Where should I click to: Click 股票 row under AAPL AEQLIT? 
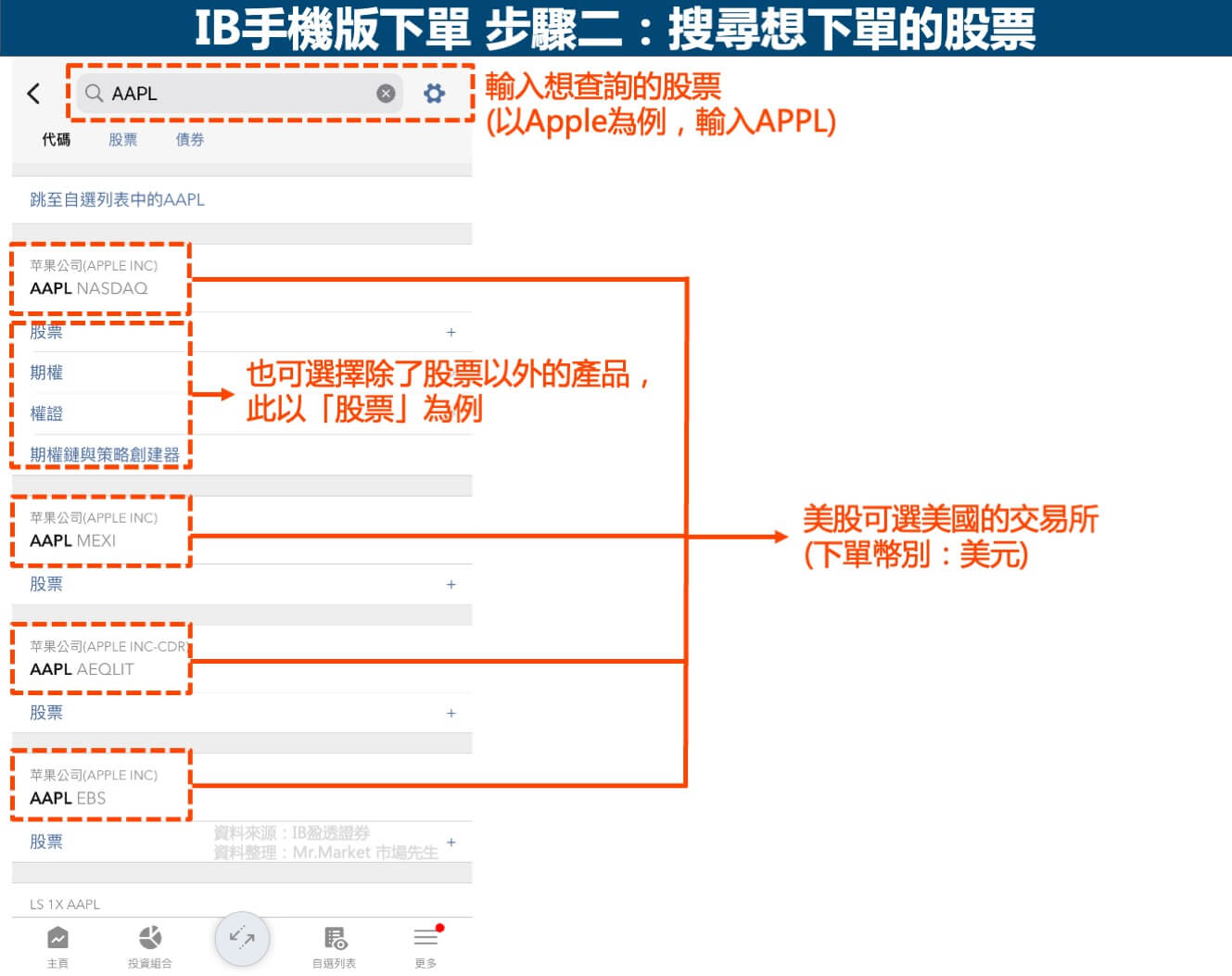click(242, 713)
